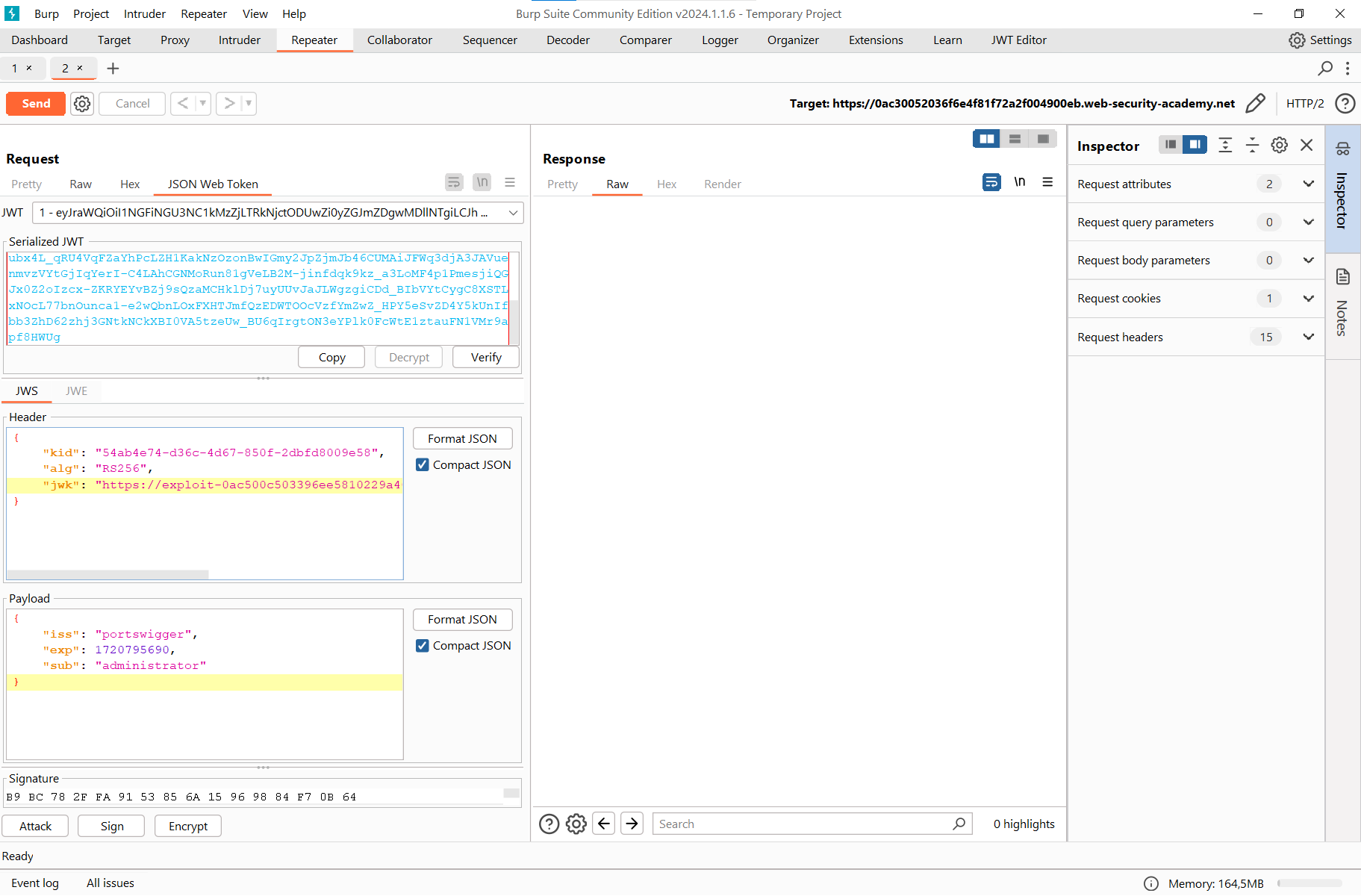This screenshot has width=1361, height=896.
Task: Switch to the Proxy tab
Action: pos(175,40)
